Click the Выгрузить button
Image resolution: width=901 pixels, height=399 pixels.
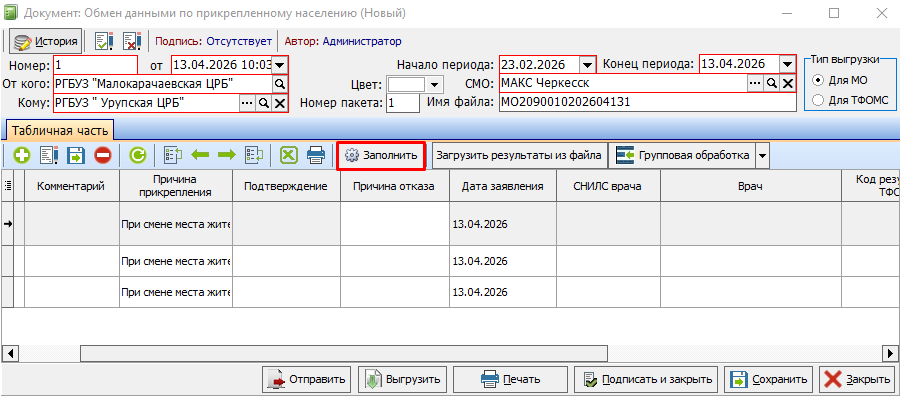(403, 379)
